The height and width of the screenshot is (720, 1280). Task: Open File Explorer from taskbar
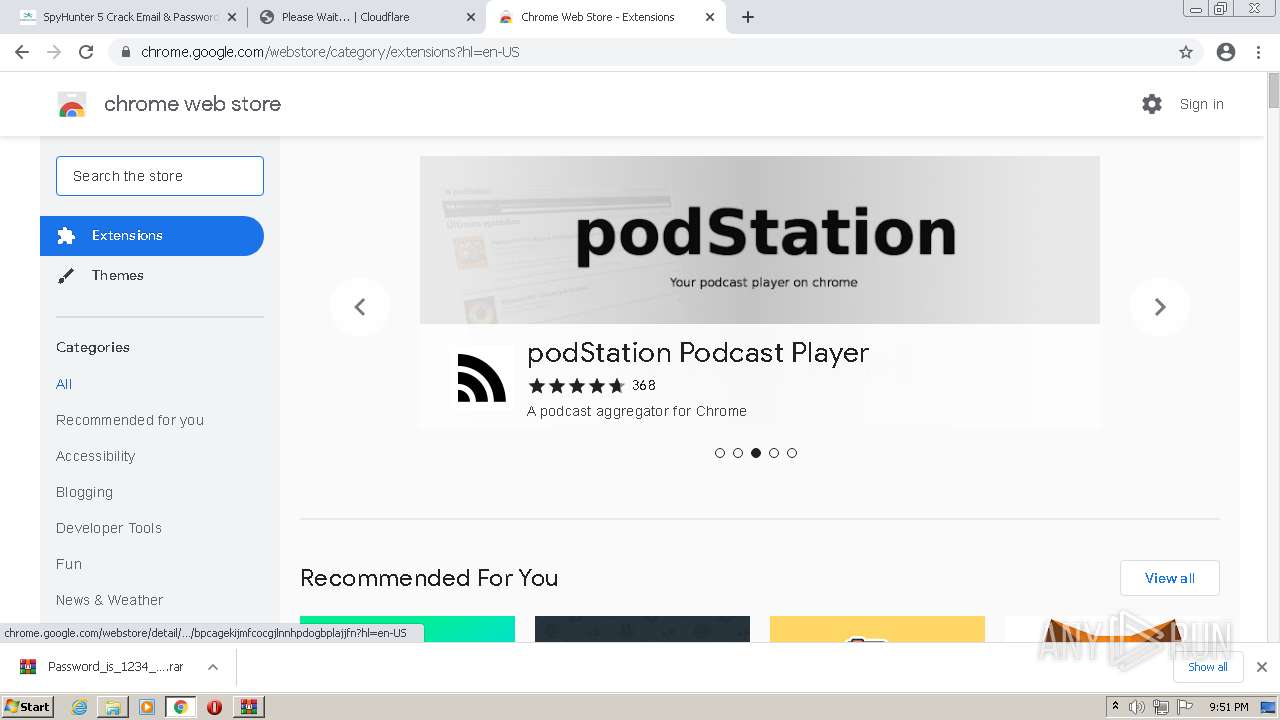click(113, 707)
